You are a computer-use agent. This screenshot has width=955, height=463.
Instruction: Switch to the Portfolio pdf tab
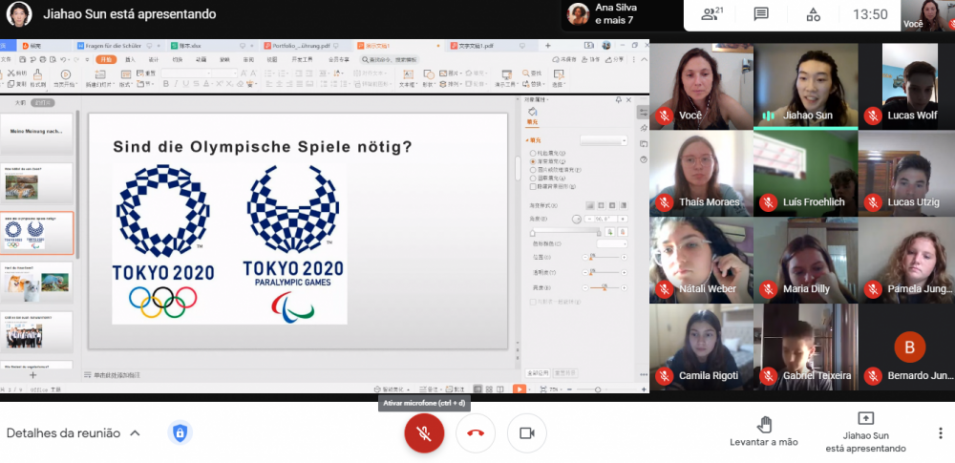click(300, 46)
